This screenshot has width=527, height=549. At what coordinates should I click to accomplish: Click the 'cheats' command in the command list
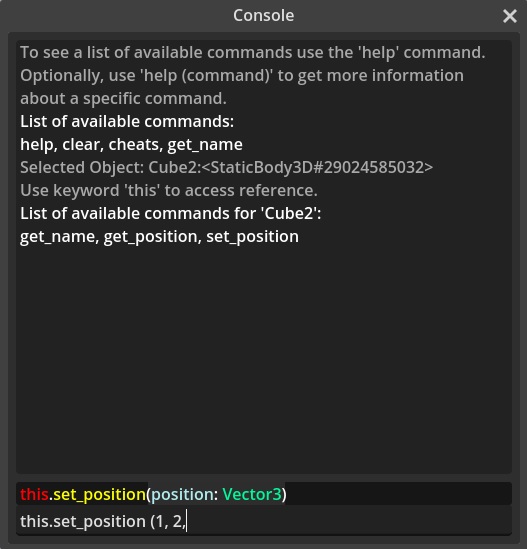(136, 144)
